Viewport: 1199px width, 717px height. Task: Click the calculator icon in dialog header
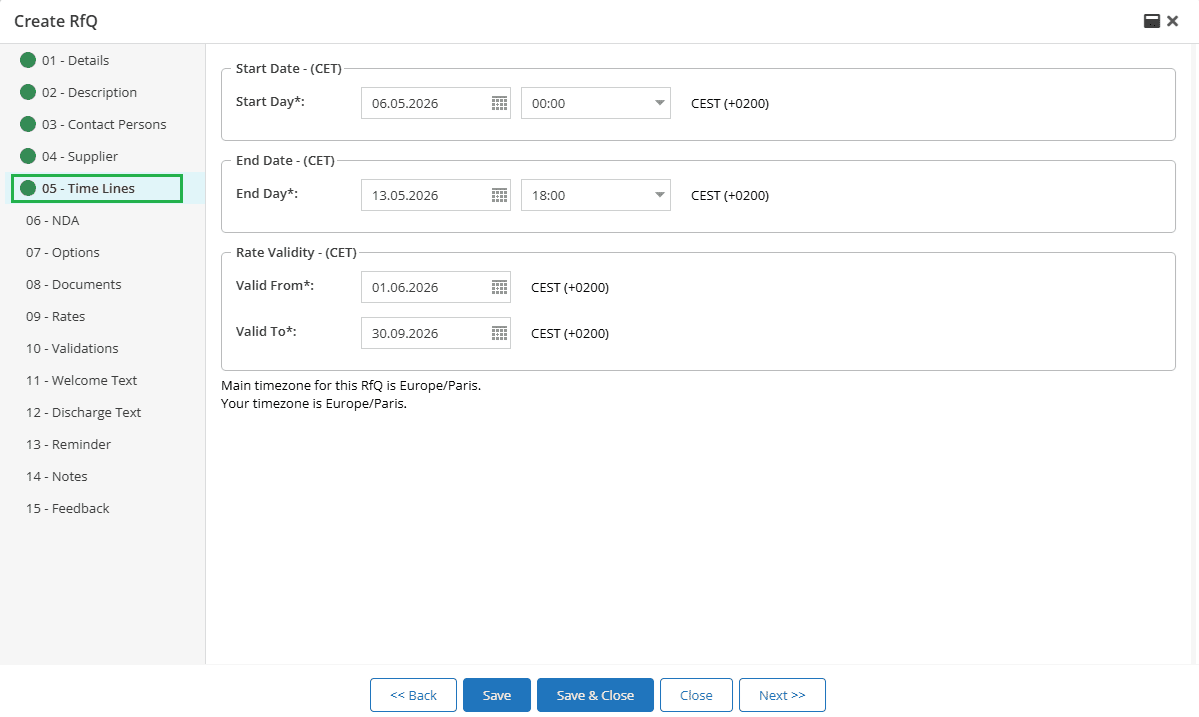pos(1152,21)
